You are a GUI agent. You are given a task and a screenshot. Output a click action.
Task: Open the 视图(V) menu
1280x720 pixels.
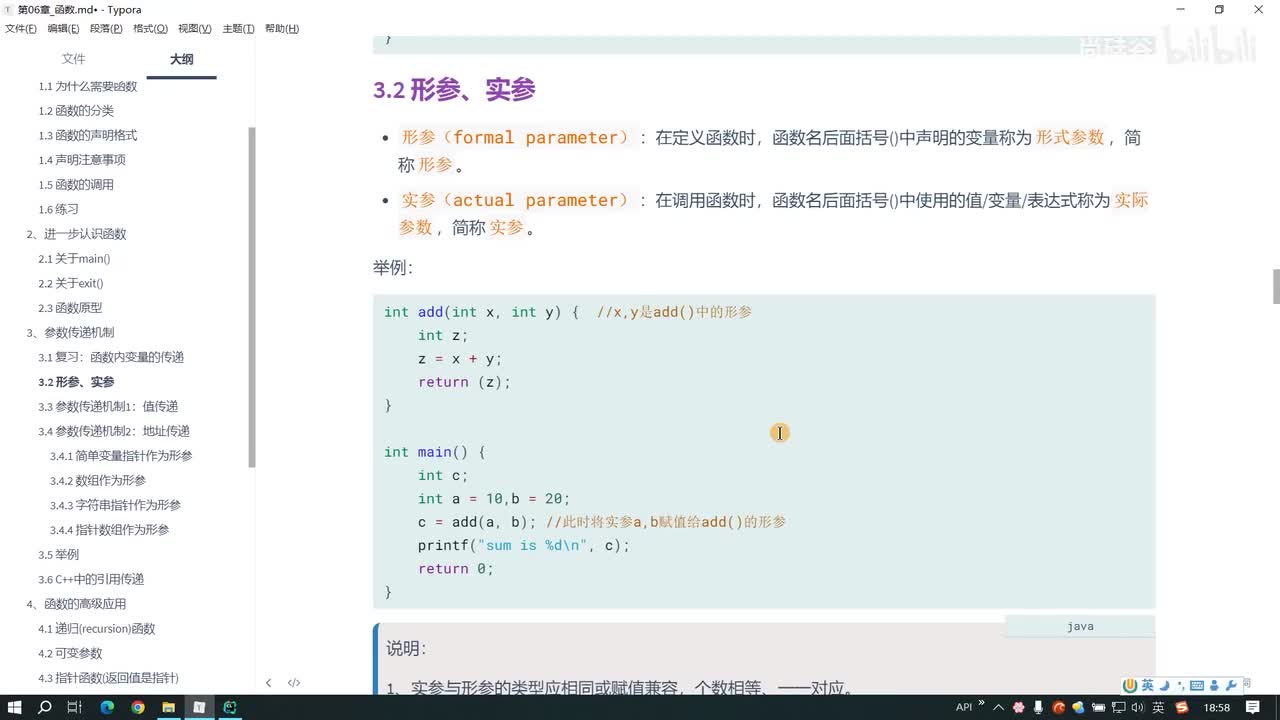(194, 29)
